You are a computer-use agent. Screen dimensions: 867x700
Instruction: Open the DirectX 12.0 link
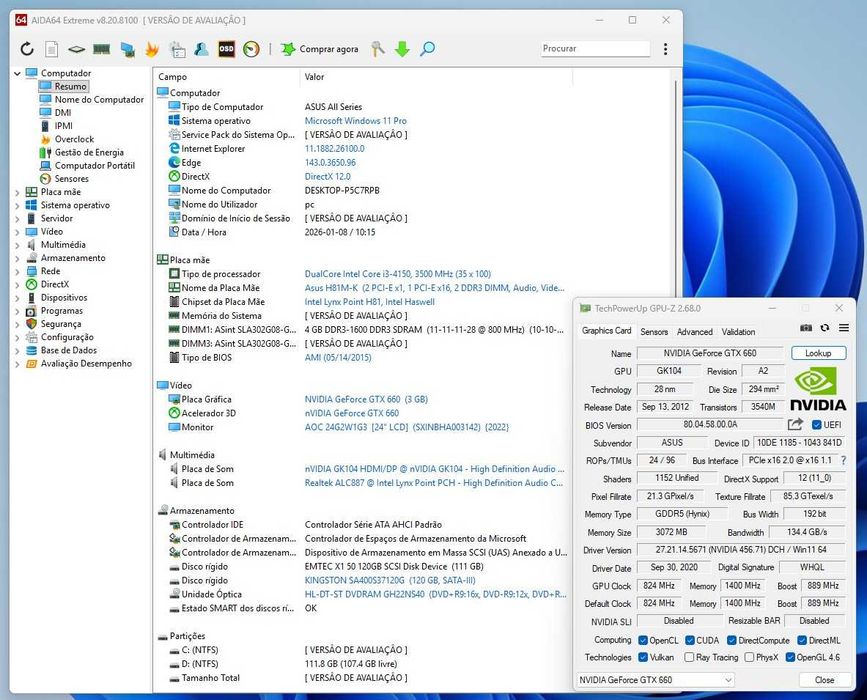pos(327,176)
